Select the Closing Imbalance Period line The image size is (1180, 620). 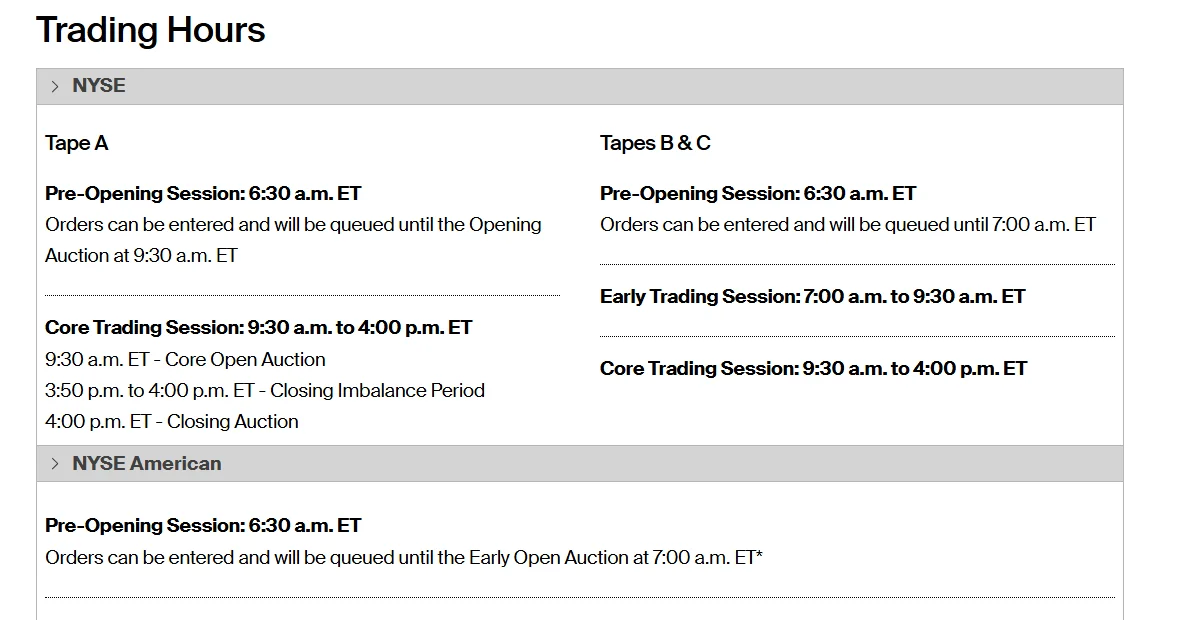pyautogui.click(x=265, y=391)
